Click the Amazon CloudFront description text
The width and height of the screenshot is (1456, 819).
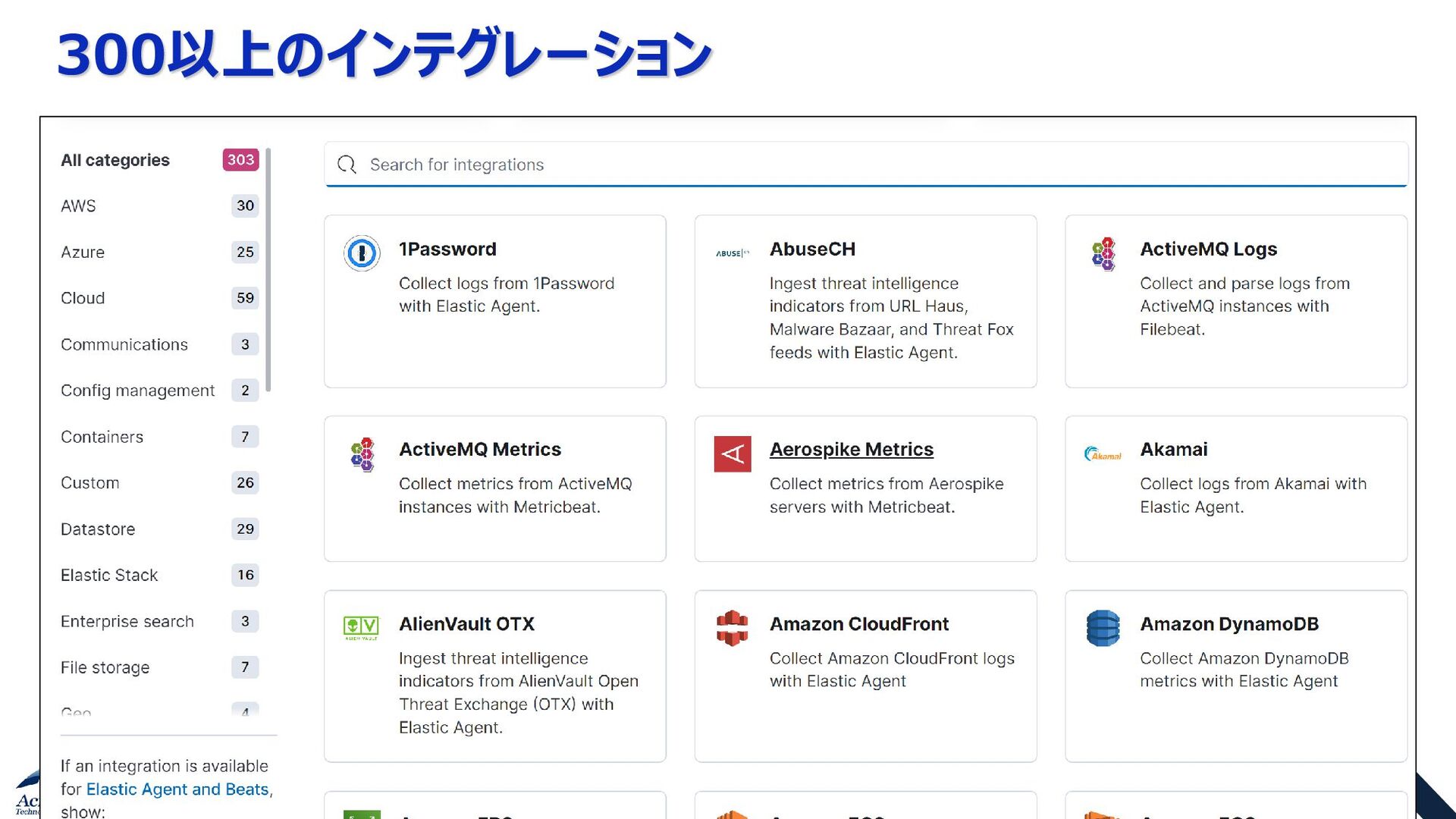coord(892,670)
